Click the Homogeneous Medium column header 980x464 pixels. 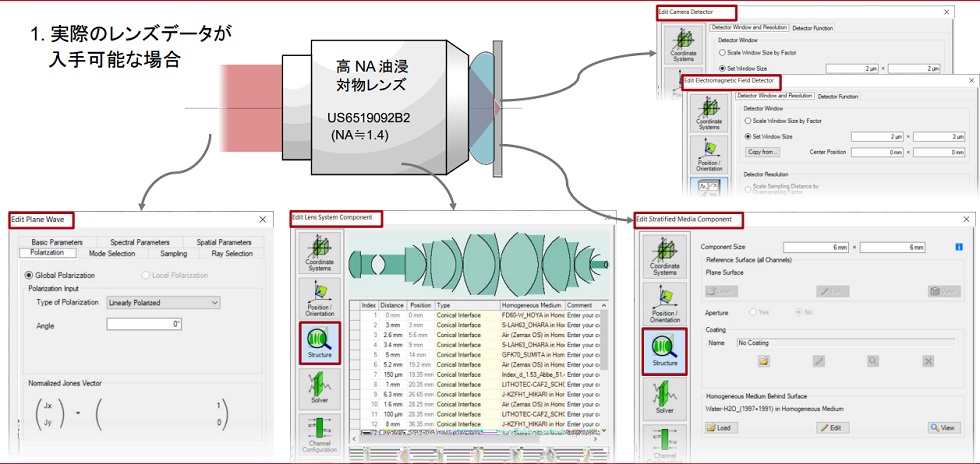[532, 305]
